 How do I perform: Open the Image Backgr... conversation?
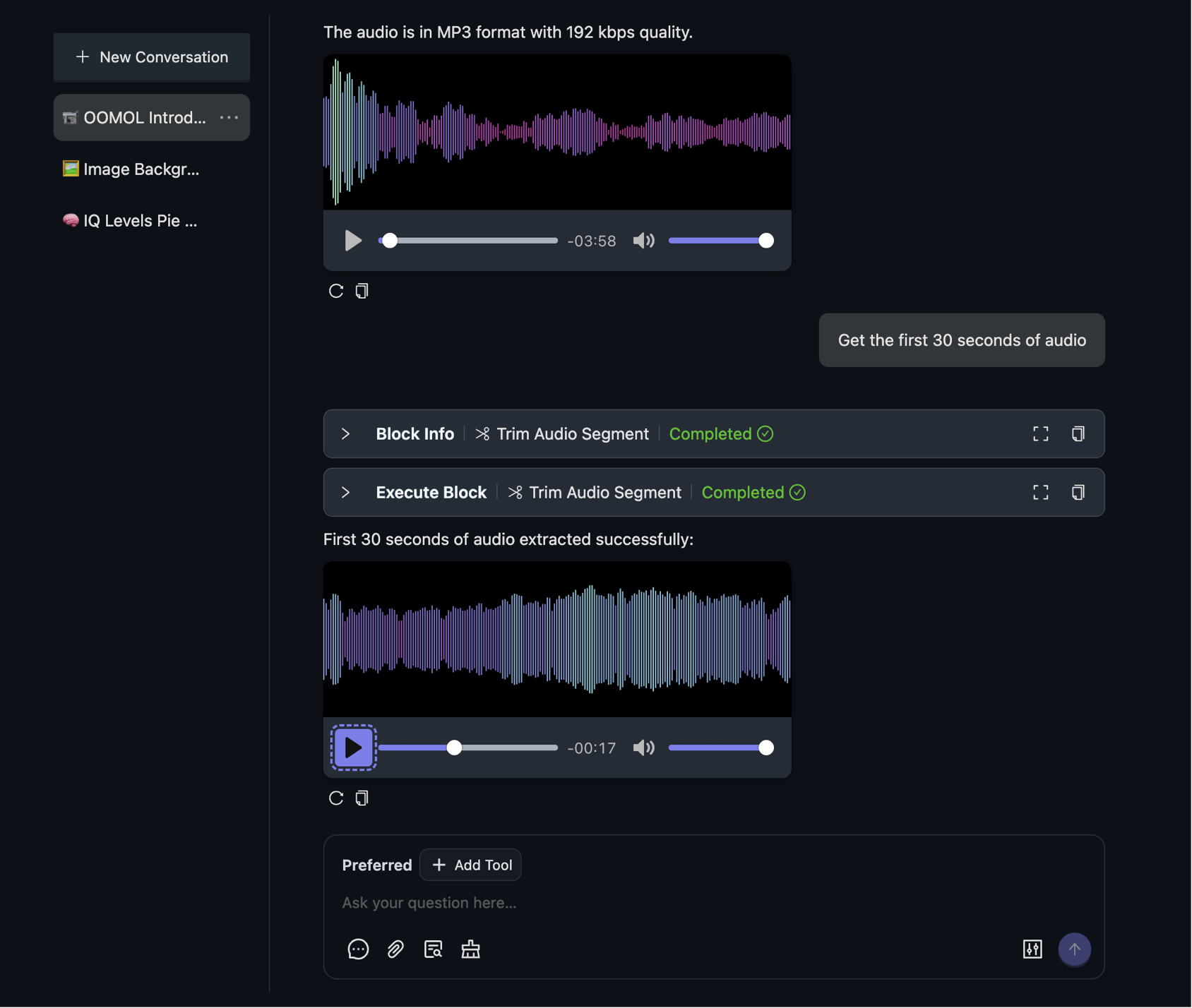141,169
